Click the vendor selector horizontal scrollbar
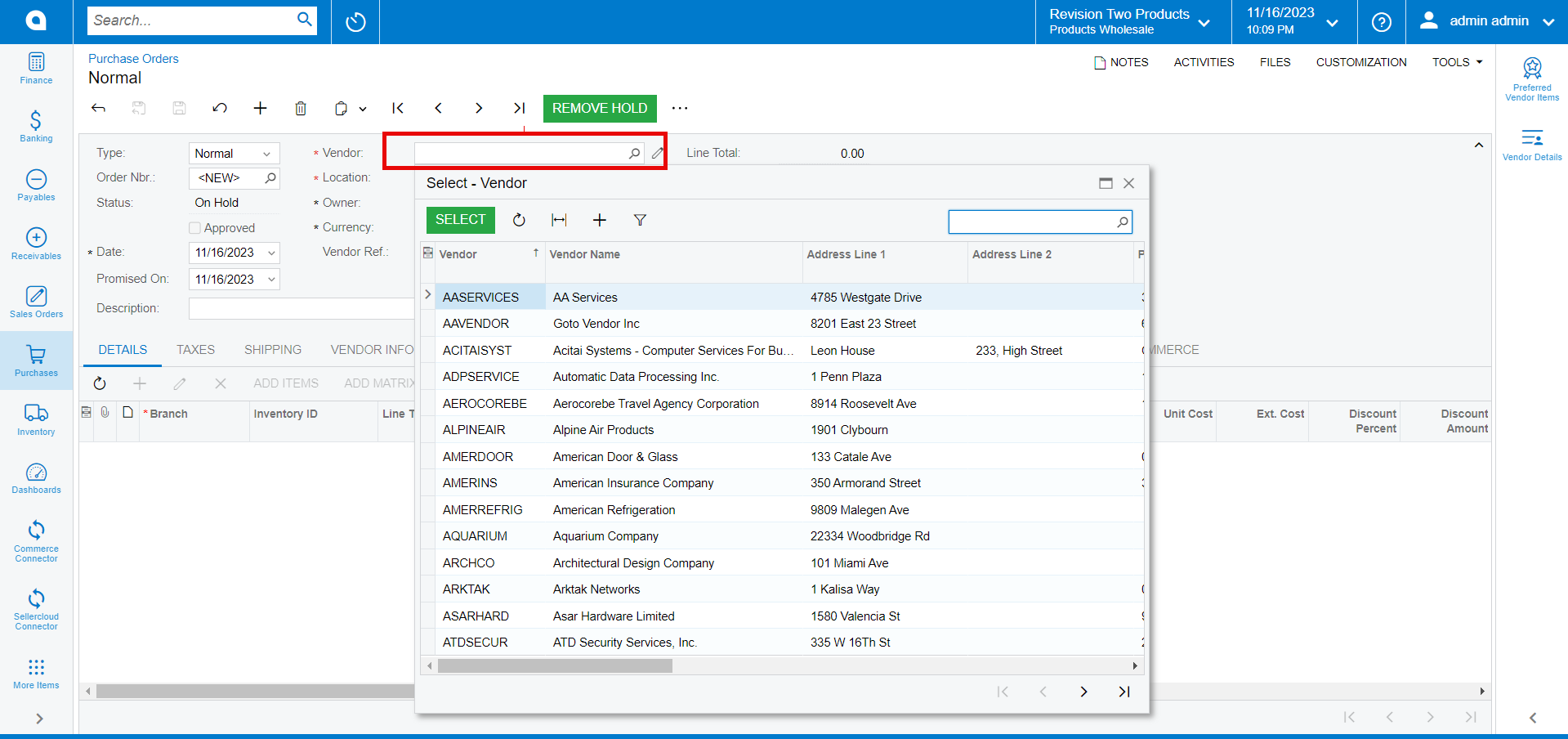 click(555, 666)
